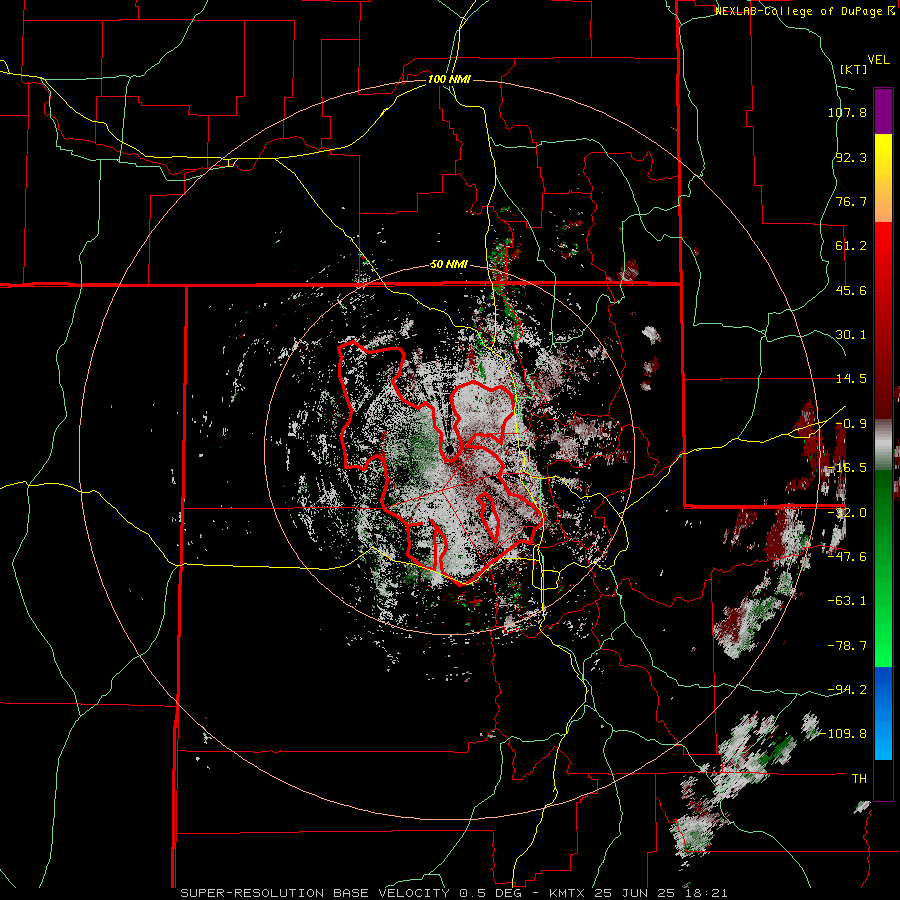The height and width of the screenshot is (900, 900).
Task: Click the [KT] units label
Action: click(854, 69)
